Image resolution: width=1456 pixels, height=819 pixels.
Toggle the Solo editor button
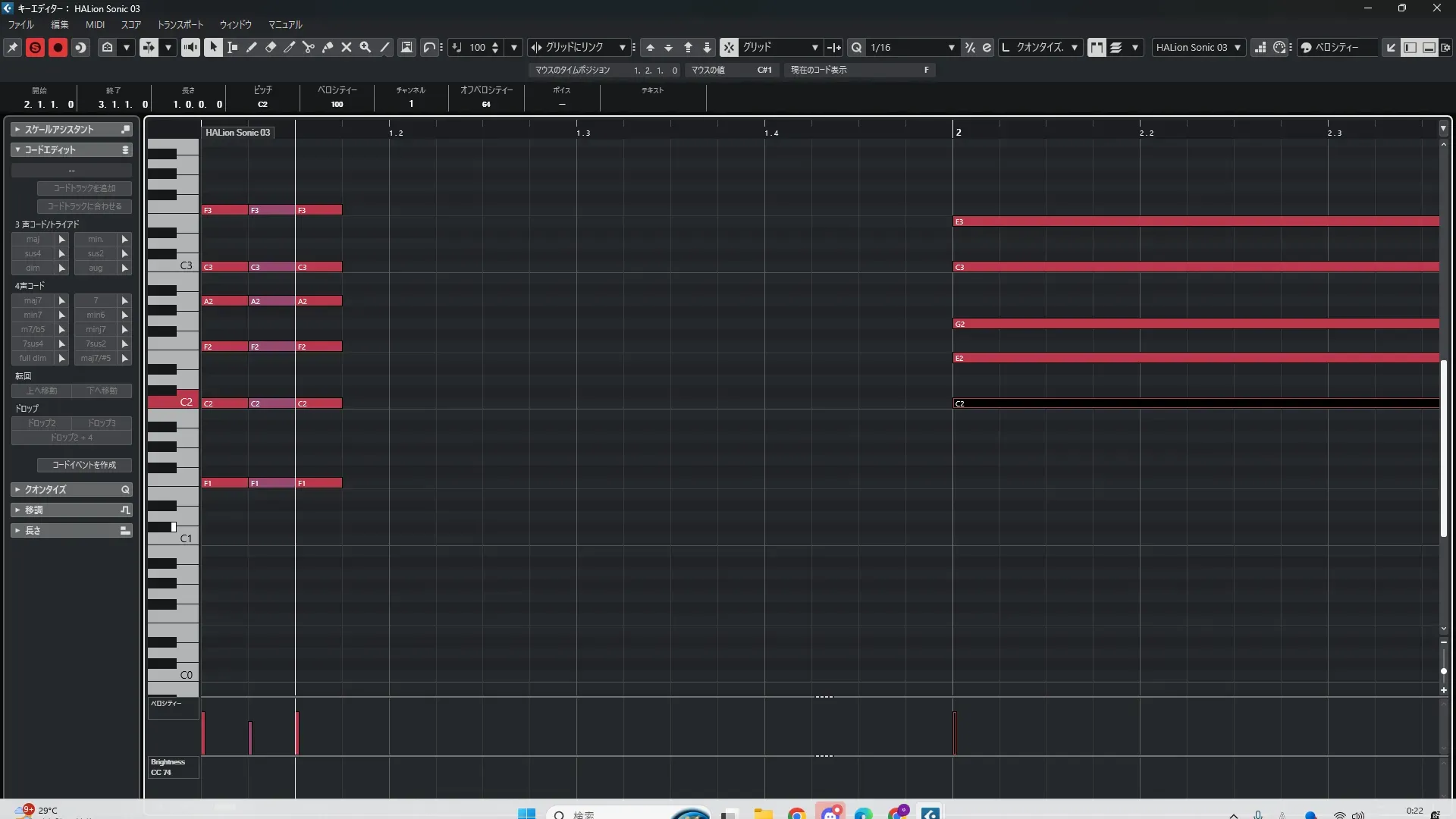(x=35, y=47)
